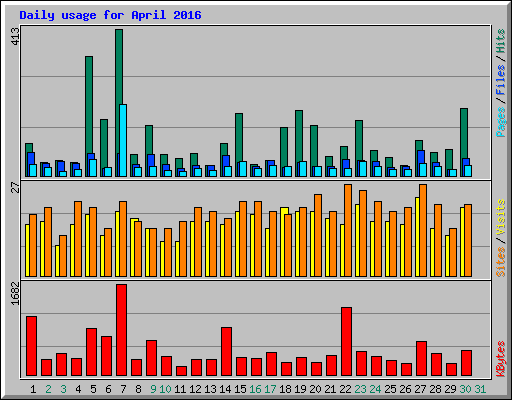
Task: Click the 413 hits axis maximum
Action: pyautogui.click(x=16, y=36)
